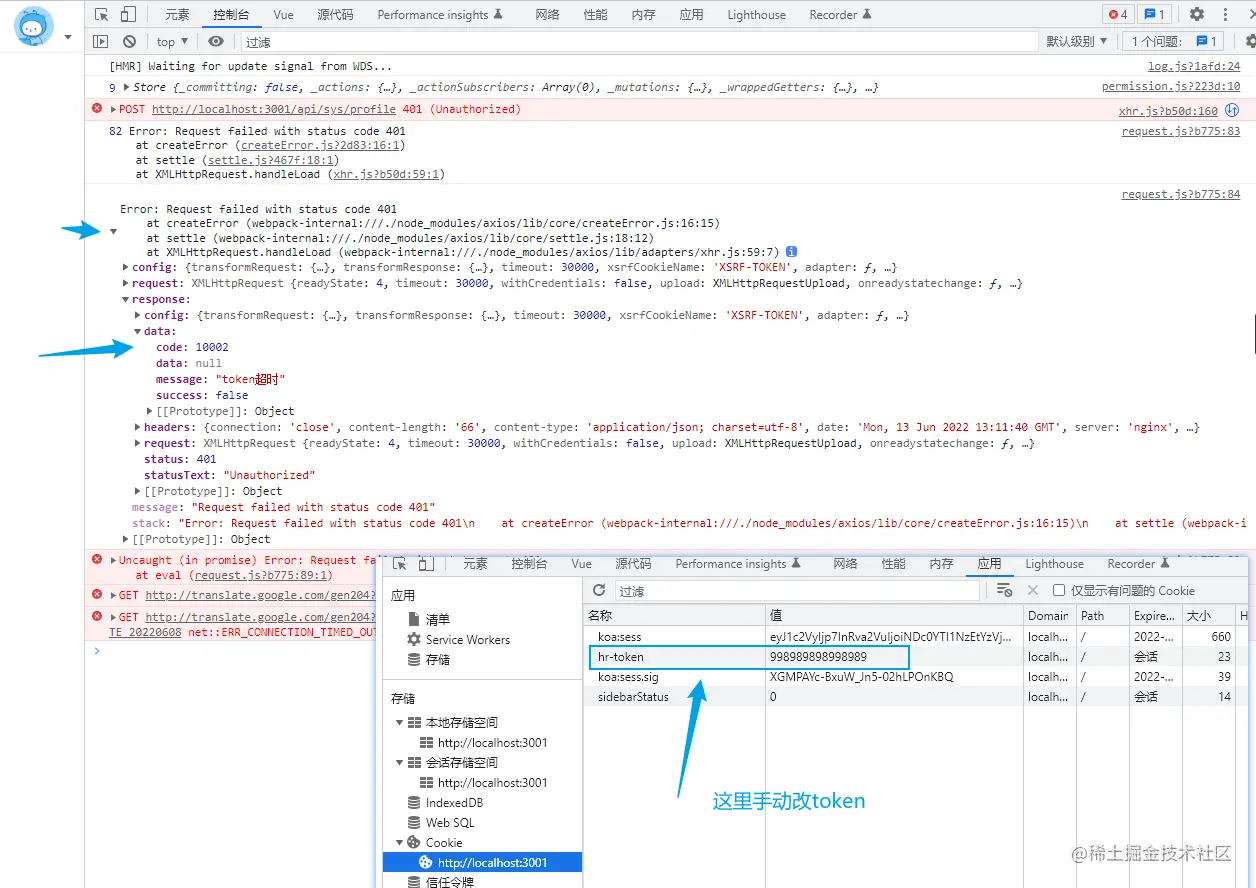Select http://localhost:3001 under 会话存储空间
Viewport: 1256px width, 888px height.
pos(492,783)
